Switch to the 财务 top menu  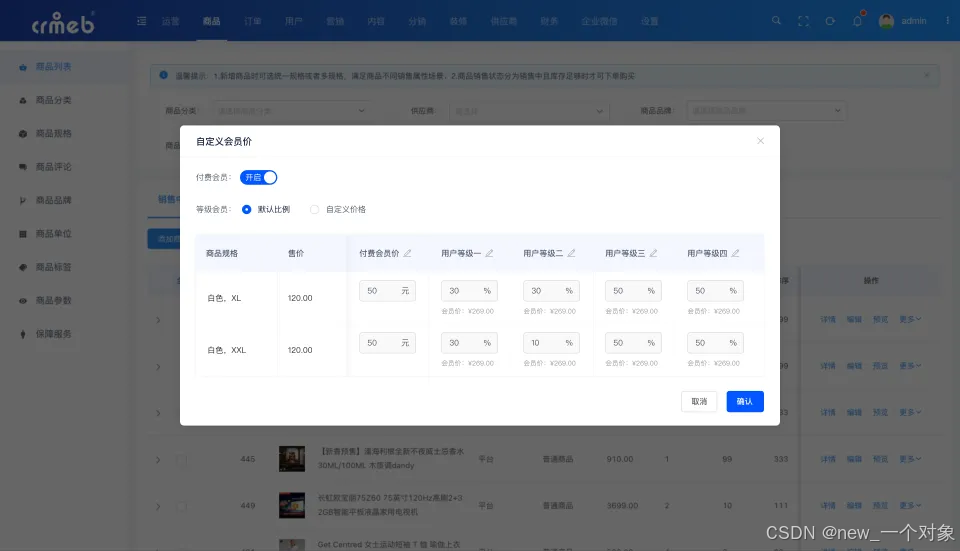pos(549,21)
